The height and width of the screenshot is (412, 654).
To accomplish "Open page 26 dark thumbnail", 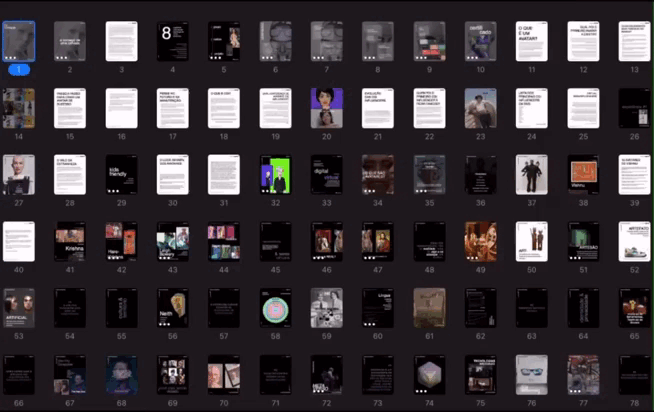I will click(634, 108).
